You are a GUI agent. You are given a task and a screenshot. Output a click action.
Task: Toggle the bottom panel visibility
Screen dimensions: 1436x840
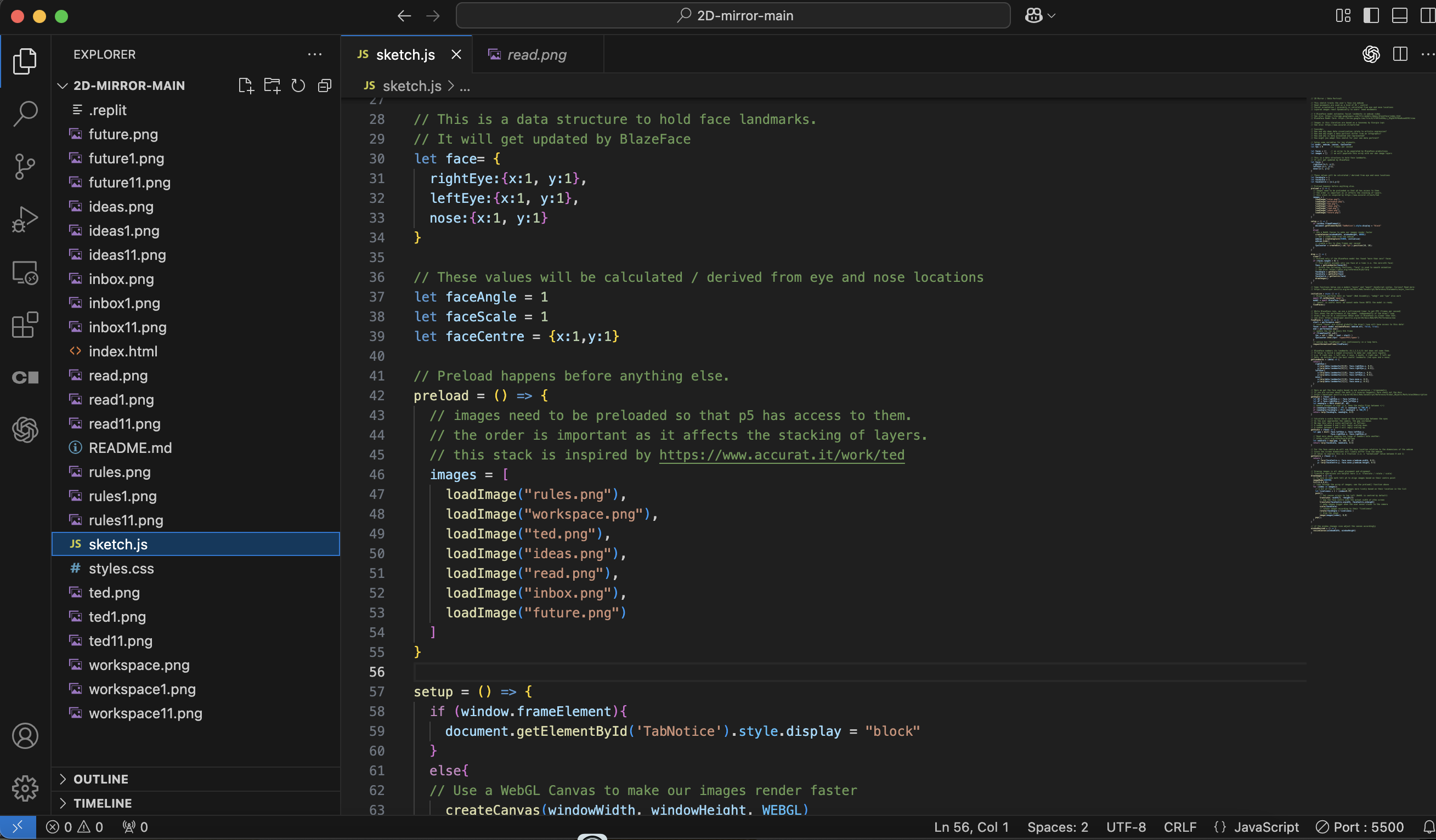tap(1400, 15)
